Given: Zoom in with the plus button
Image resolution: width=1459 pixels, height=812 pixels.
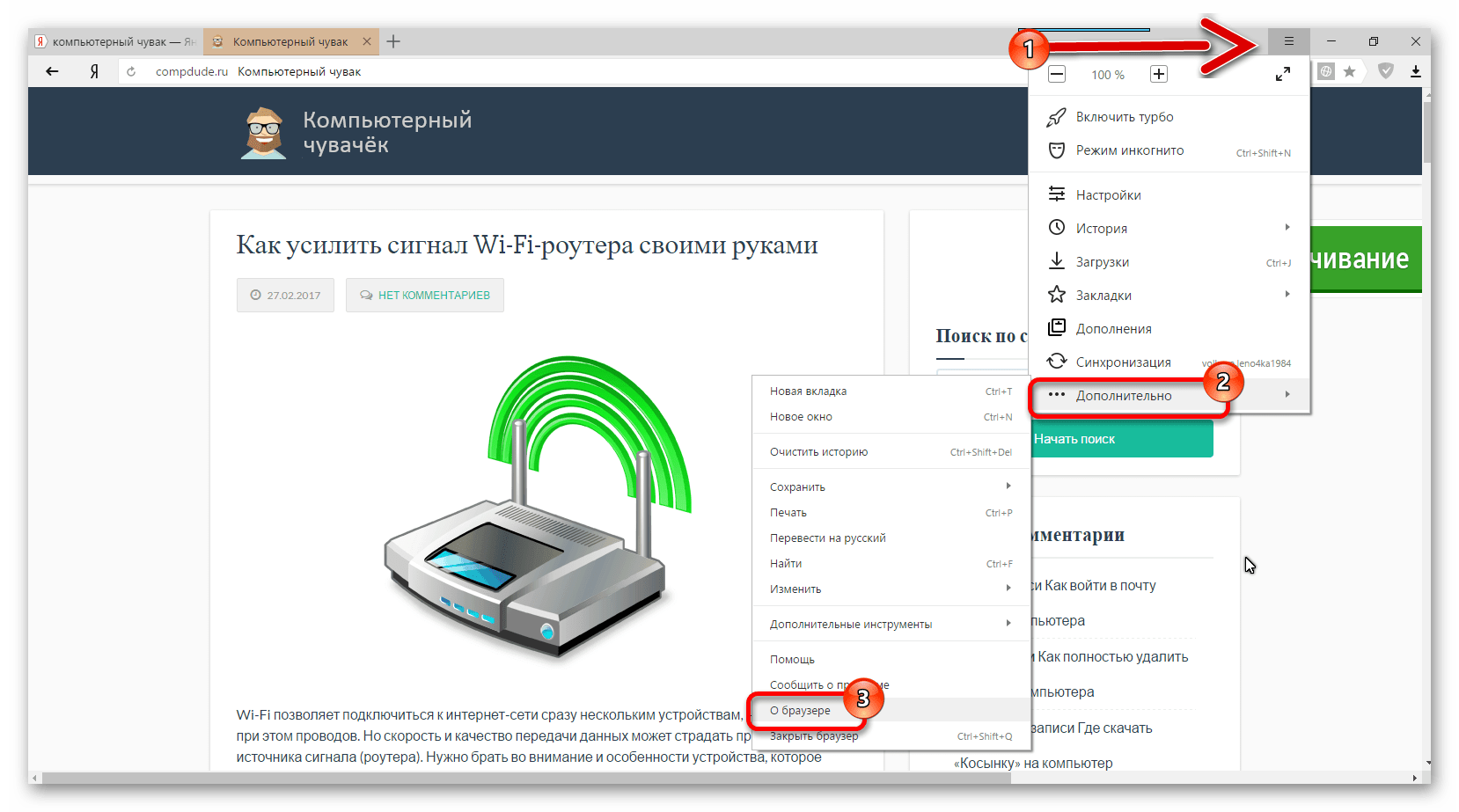Looking at the screenshot, I should pyautogui.click(x=1159, y=74).
